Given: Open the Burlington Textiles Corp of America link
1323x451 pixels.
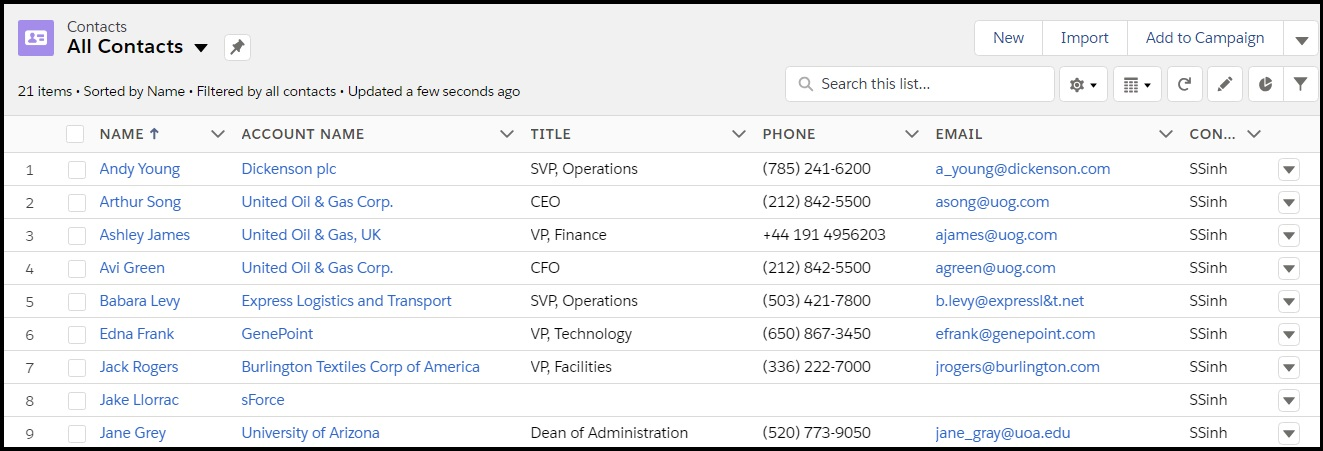Looking at the screenshot, I should point(360,367).
